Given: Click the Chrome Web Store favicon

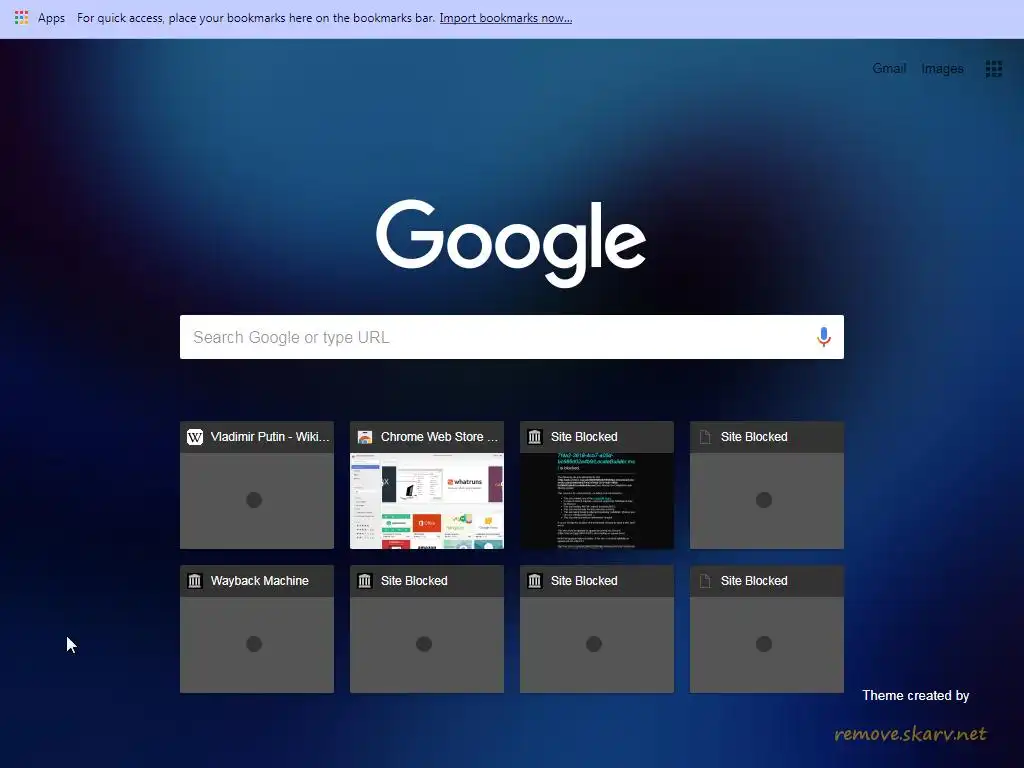Looking at the screenshot, I should [x=364, y=437].
